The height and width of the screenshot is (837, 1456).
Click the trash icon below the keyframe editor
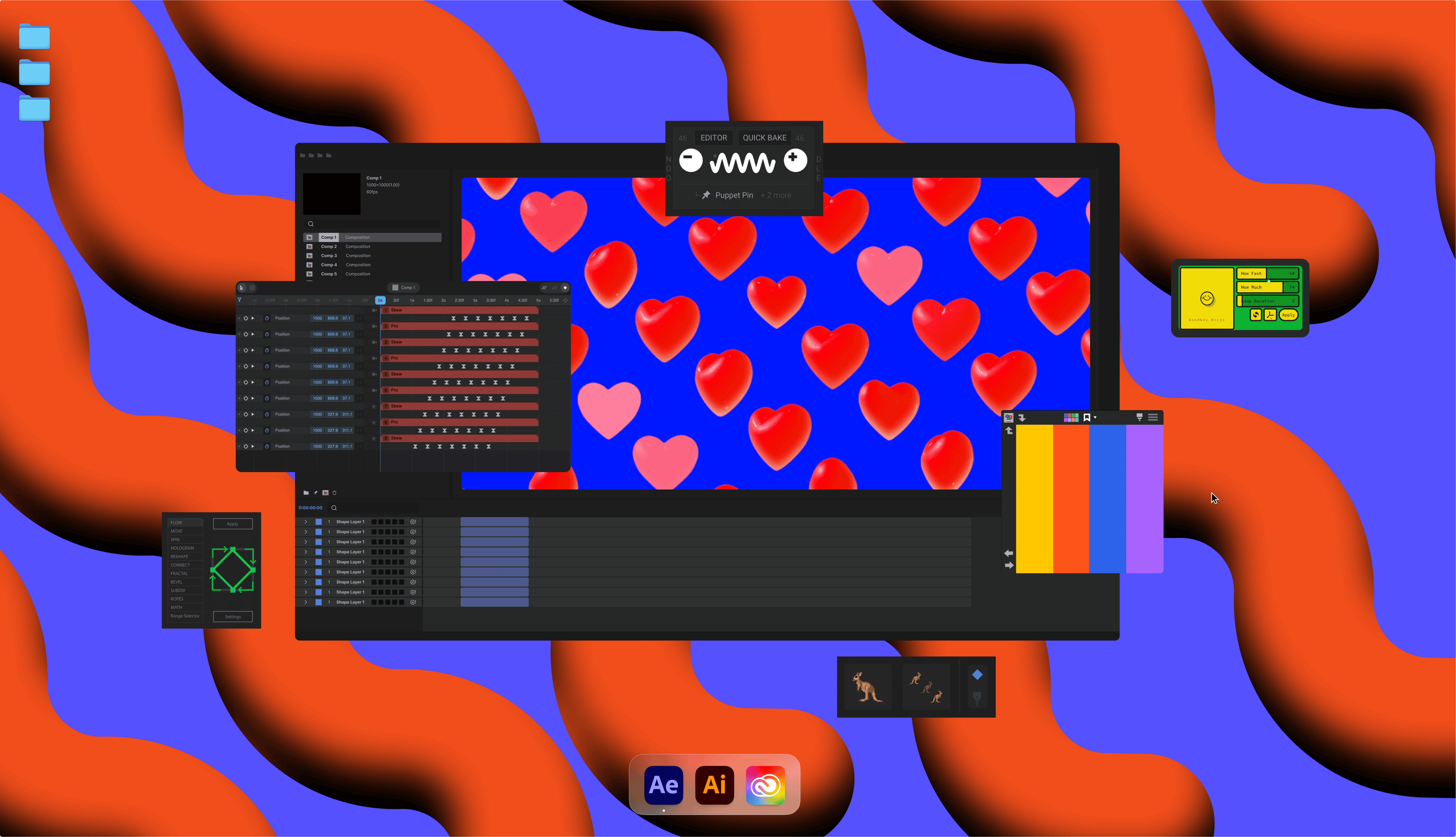334,493
